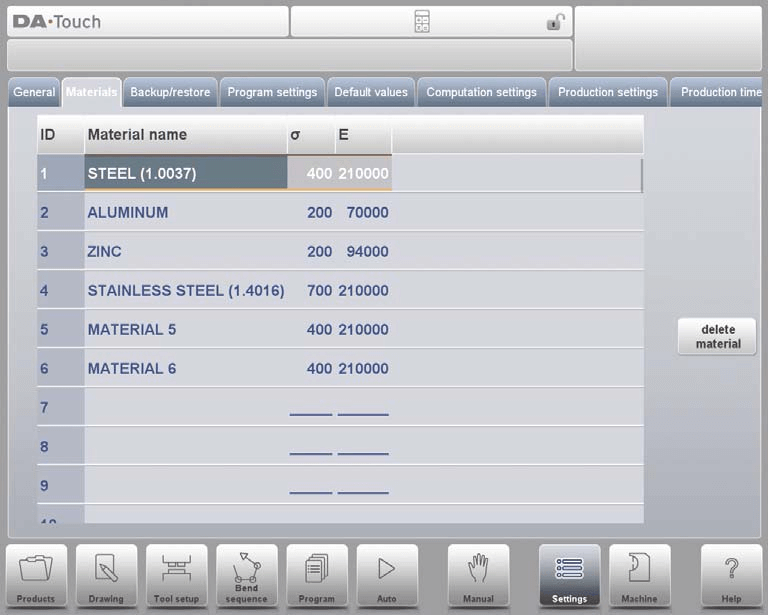The width and height of the screenshot is (768, 615).
Task: Click the calculator icon in top bar
Action: [422, 22]
